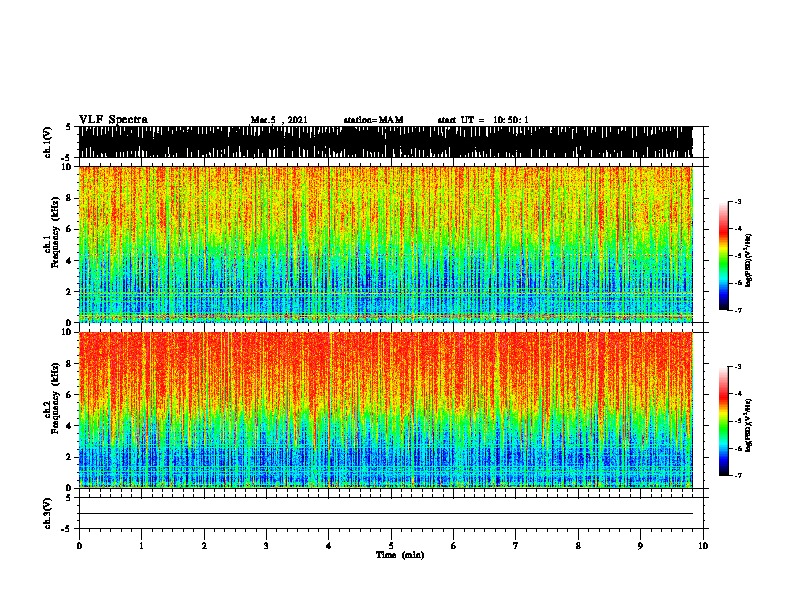Click the "-5" tick on ch.3(V) axis
Viewport: 792px width, 612px height.
pos(67,529)
